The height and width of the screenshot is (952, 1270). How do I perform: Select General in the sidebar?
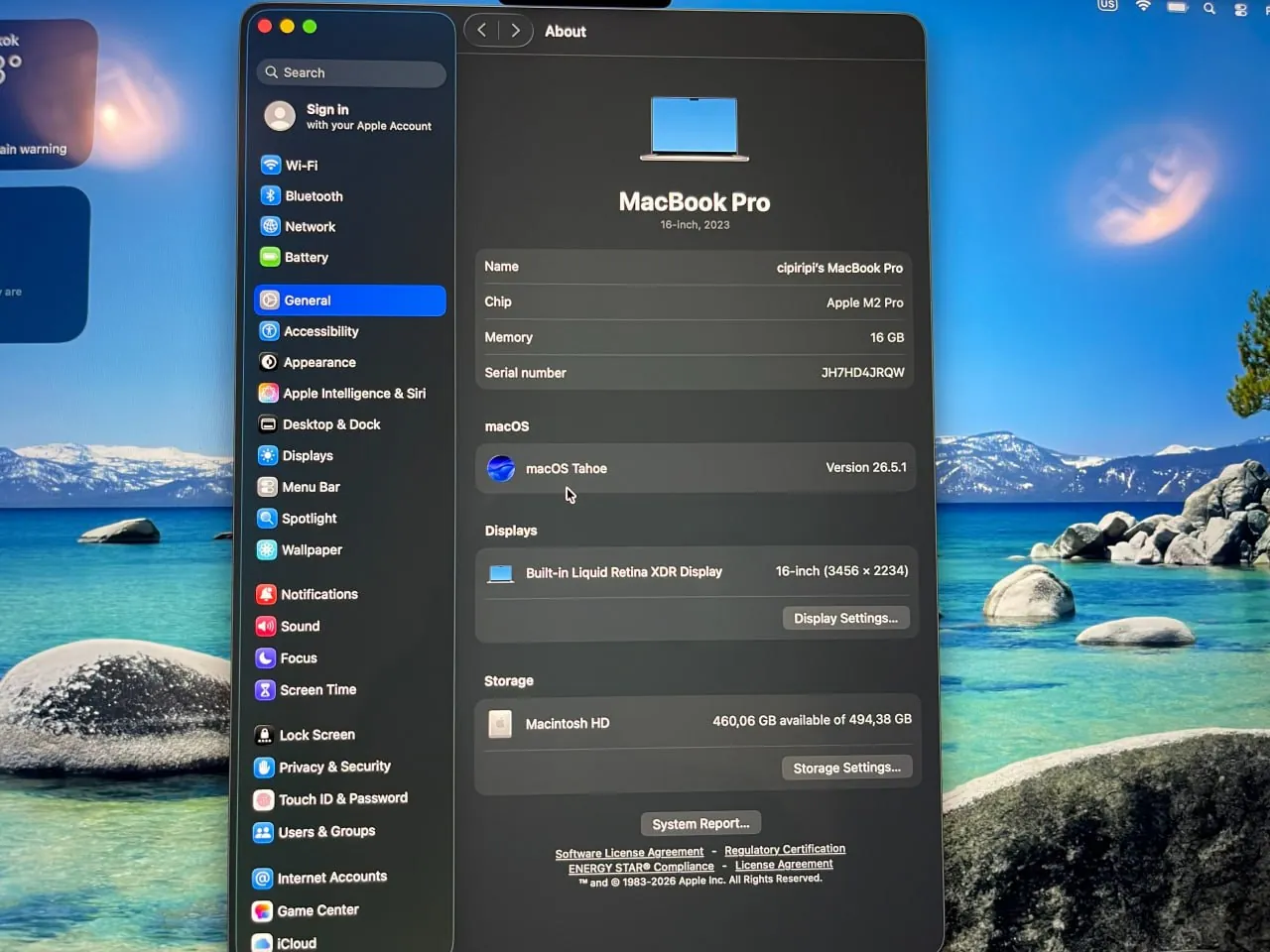(x=349, y=300)
